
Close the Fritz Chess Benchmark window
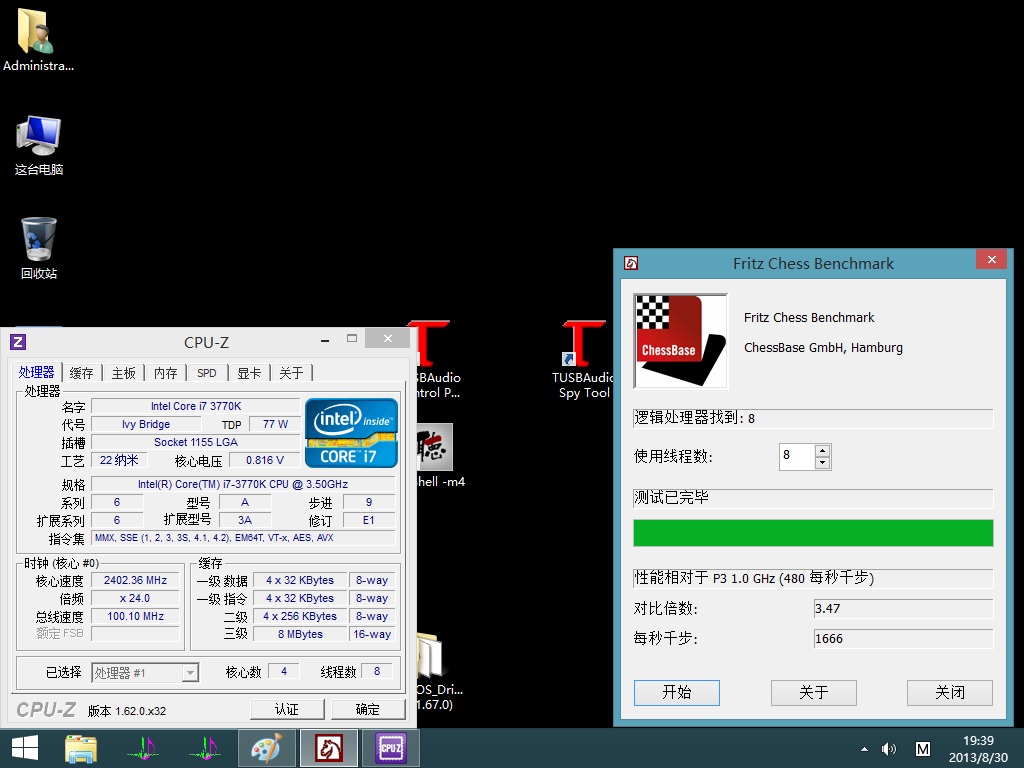[x=991, y=259]
